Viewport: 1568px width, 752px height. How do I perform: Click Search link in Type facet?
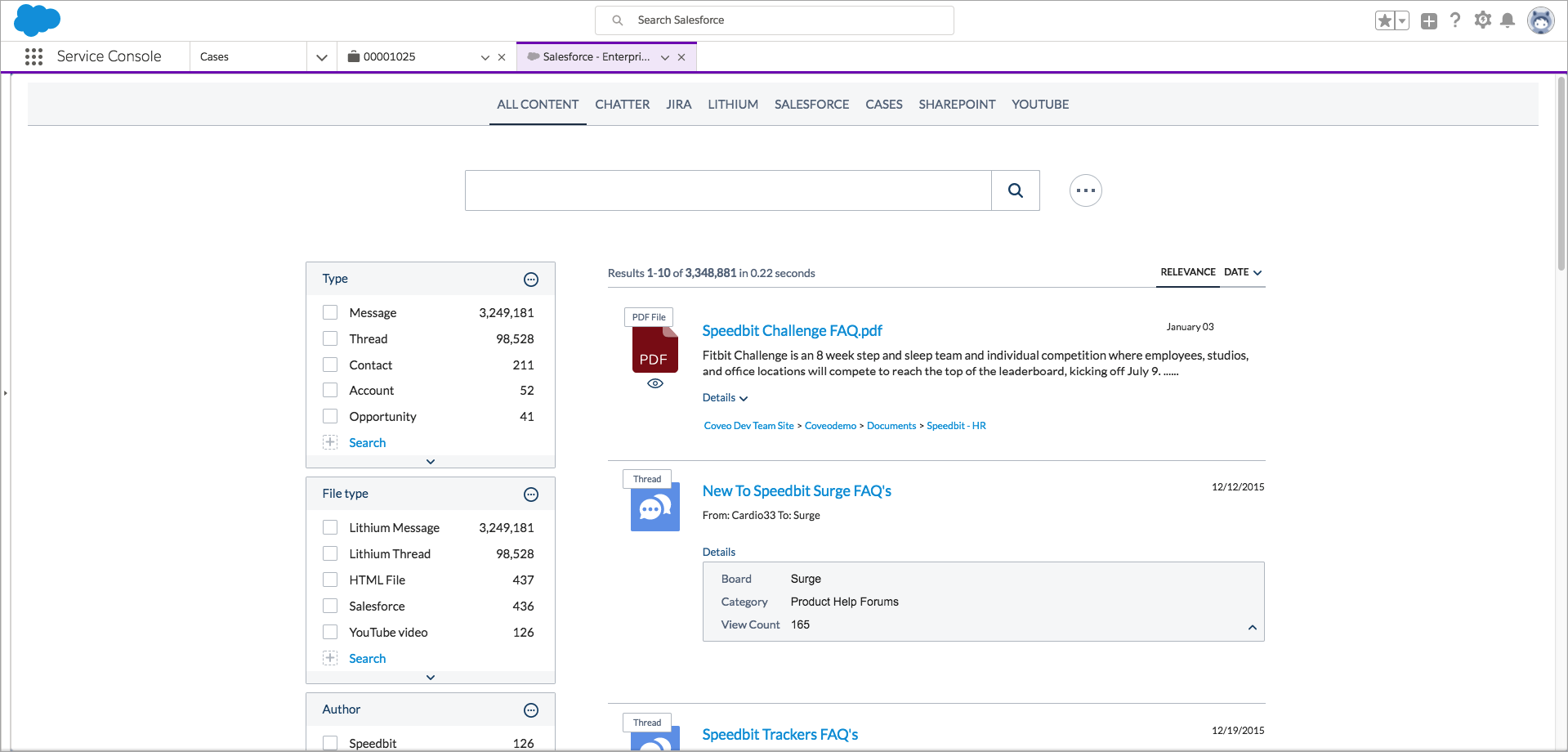368,443
